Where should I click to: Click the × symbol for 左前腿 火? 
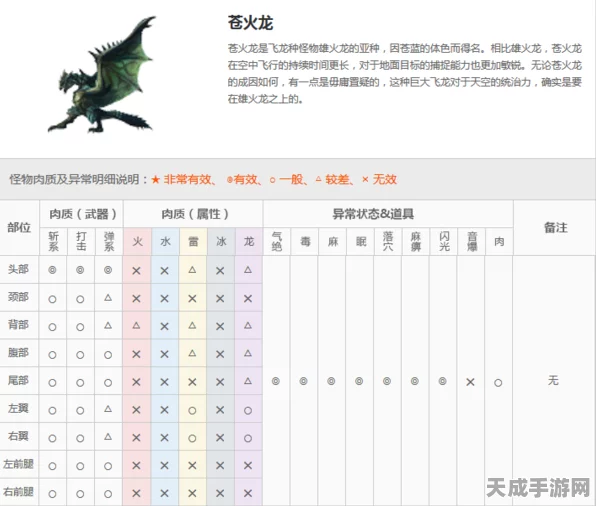point(136,466)
